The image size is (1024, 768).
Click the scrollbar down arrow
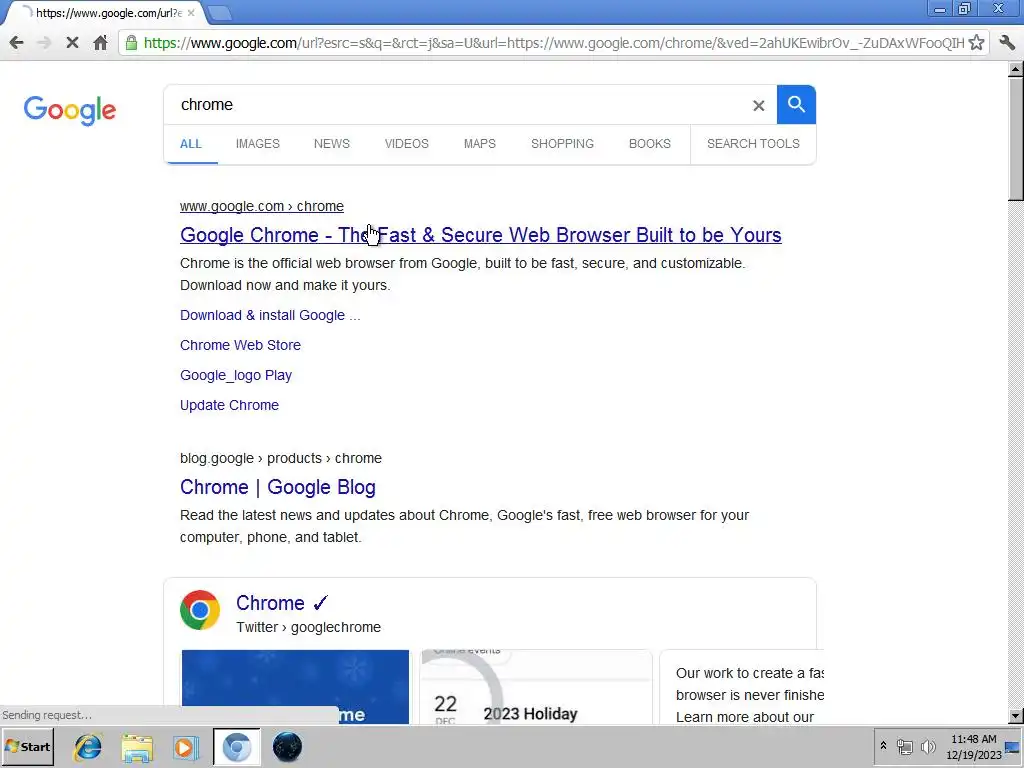1015,716
